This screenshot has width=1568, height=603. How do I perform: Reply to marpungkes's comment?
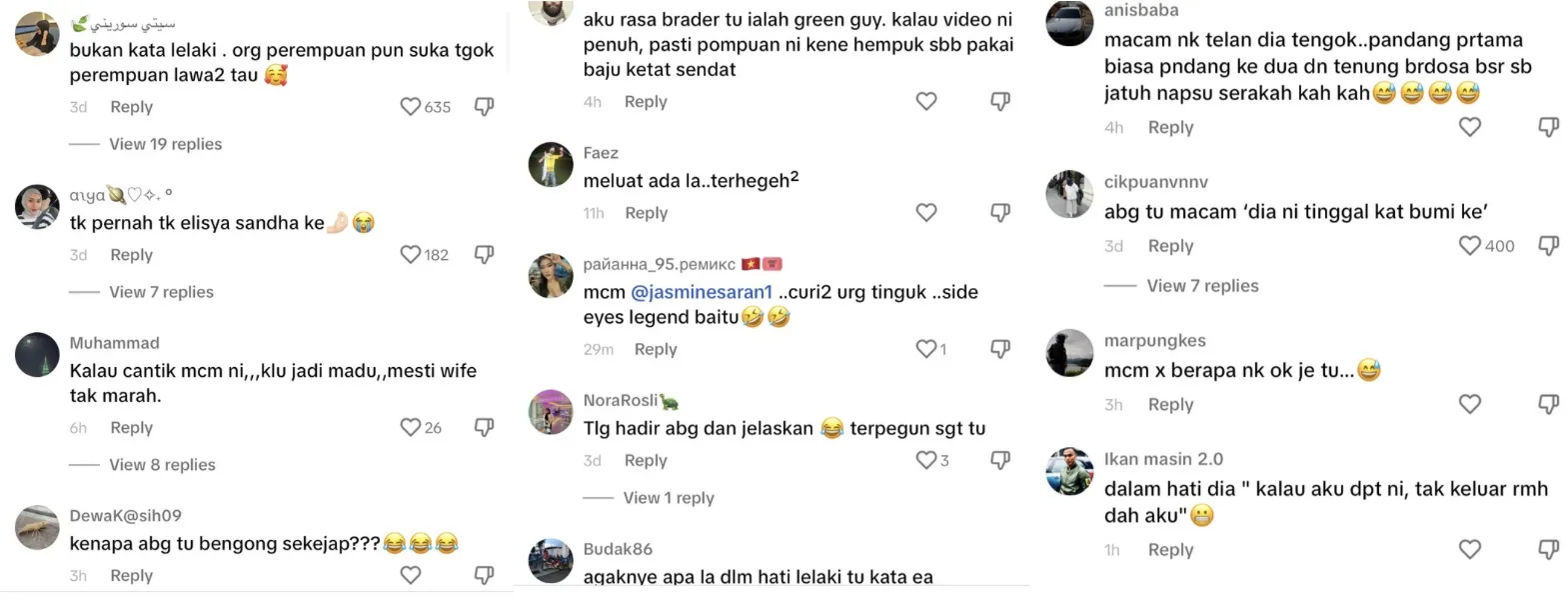pos(1170,405)
